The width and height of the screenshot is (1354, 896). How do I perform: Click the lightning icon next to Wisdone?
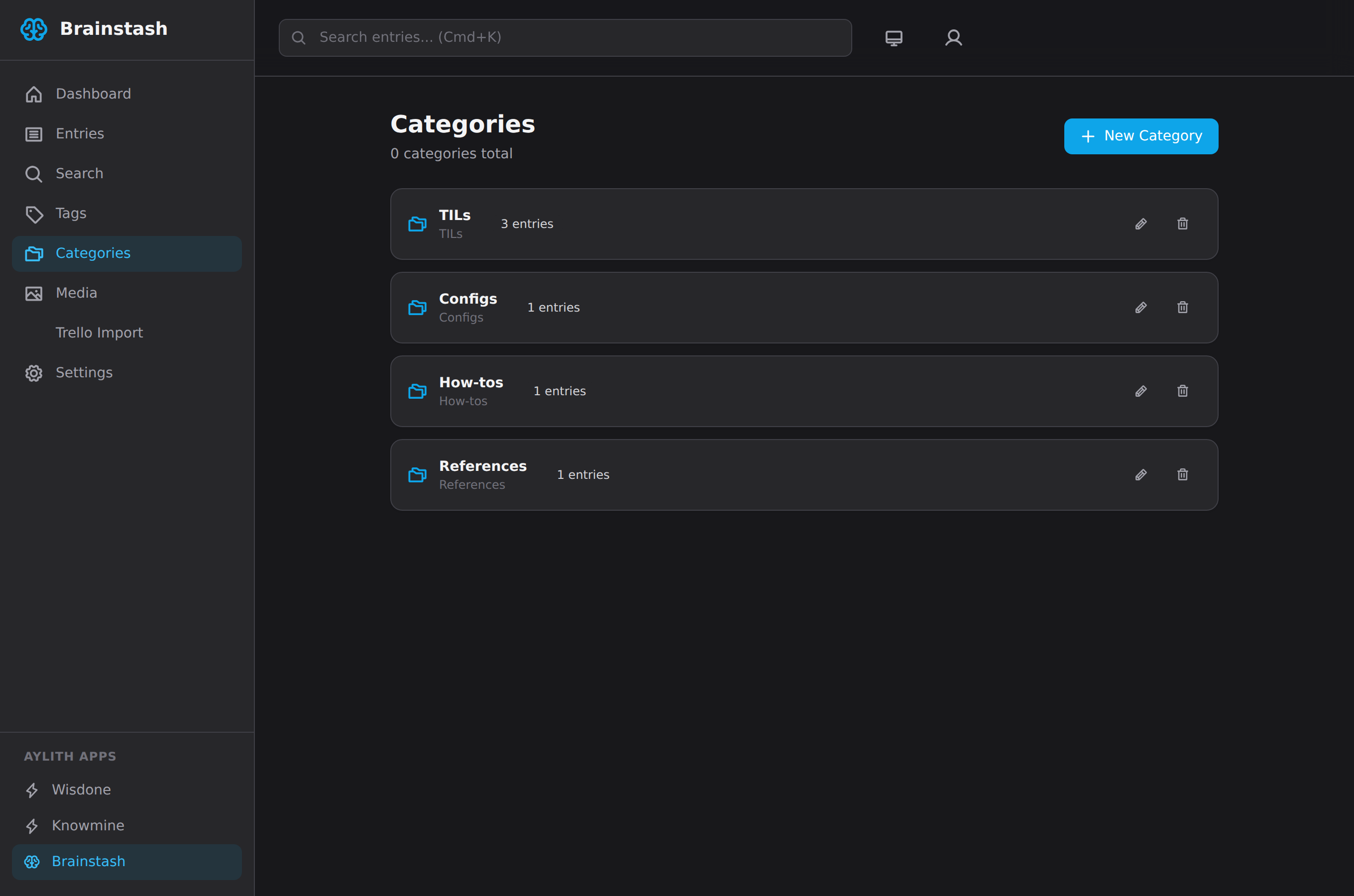32,790
